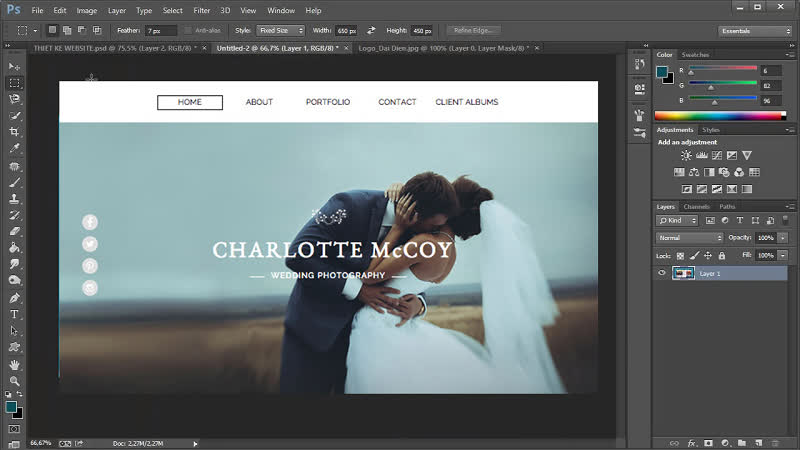Image resolution: width=800 pixels, height=450 pixels.
Task: Toggle Quick Mask mode
Action: (14, 429)
